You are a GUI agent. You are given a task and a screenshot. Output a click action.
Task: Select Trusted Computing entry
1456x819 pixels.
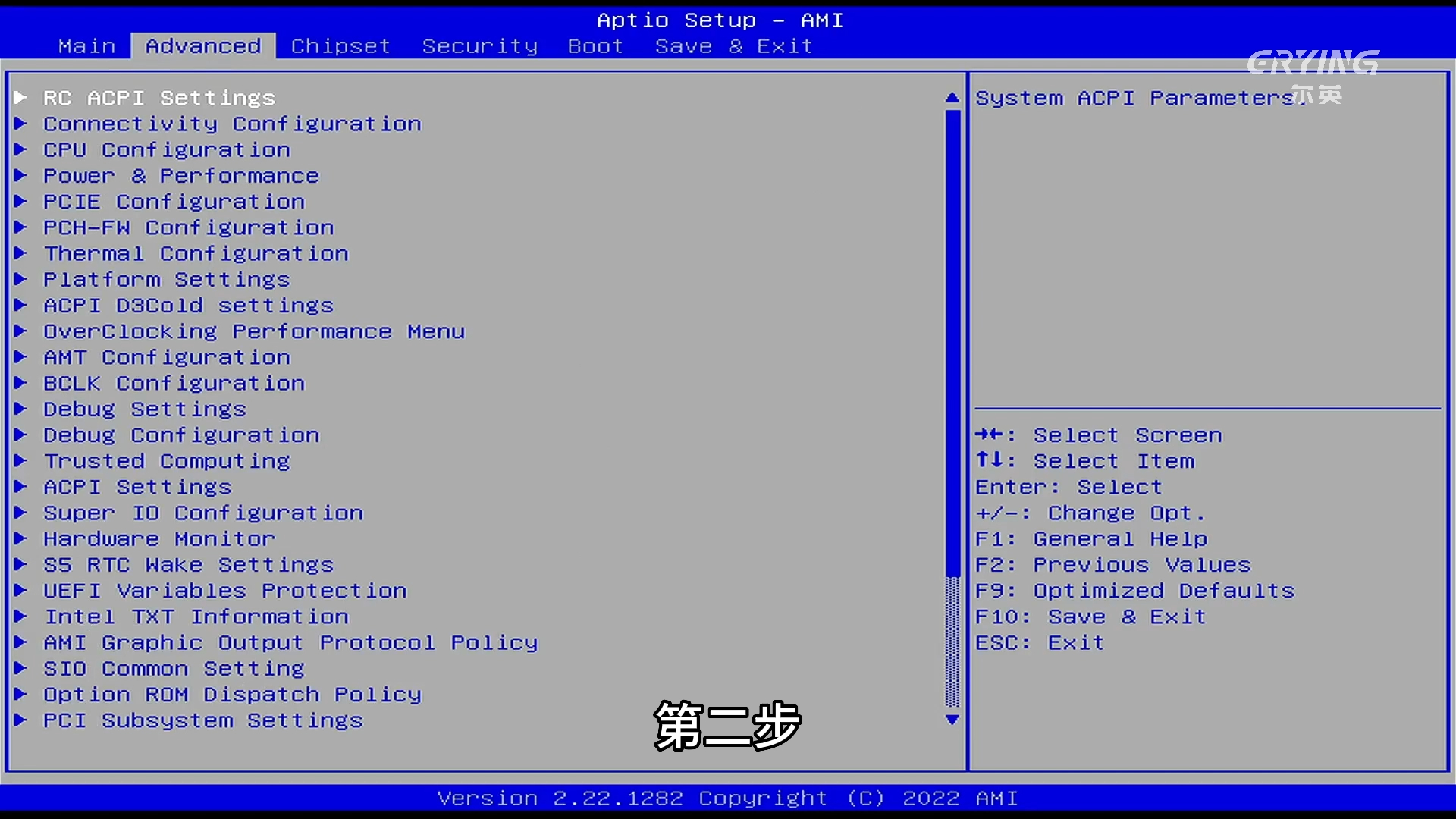pyautogui.click(x=167, y=461)
